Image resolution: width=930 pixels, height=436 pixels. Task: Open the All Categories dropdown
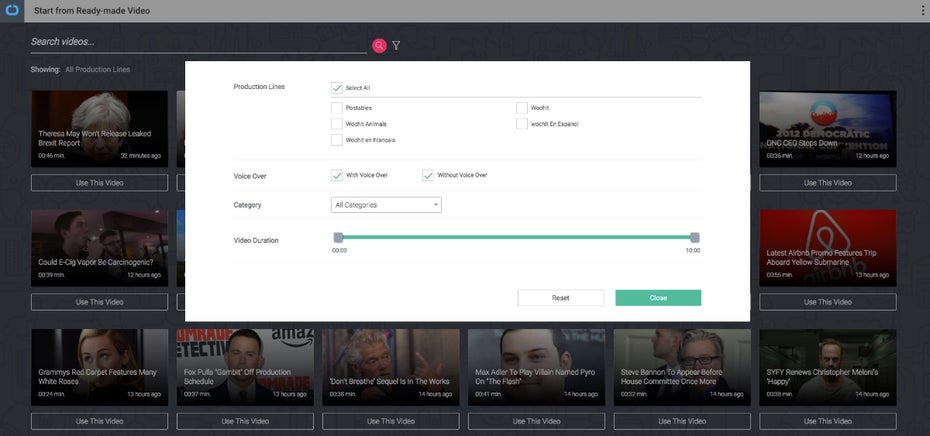click(x=386, y=205)
